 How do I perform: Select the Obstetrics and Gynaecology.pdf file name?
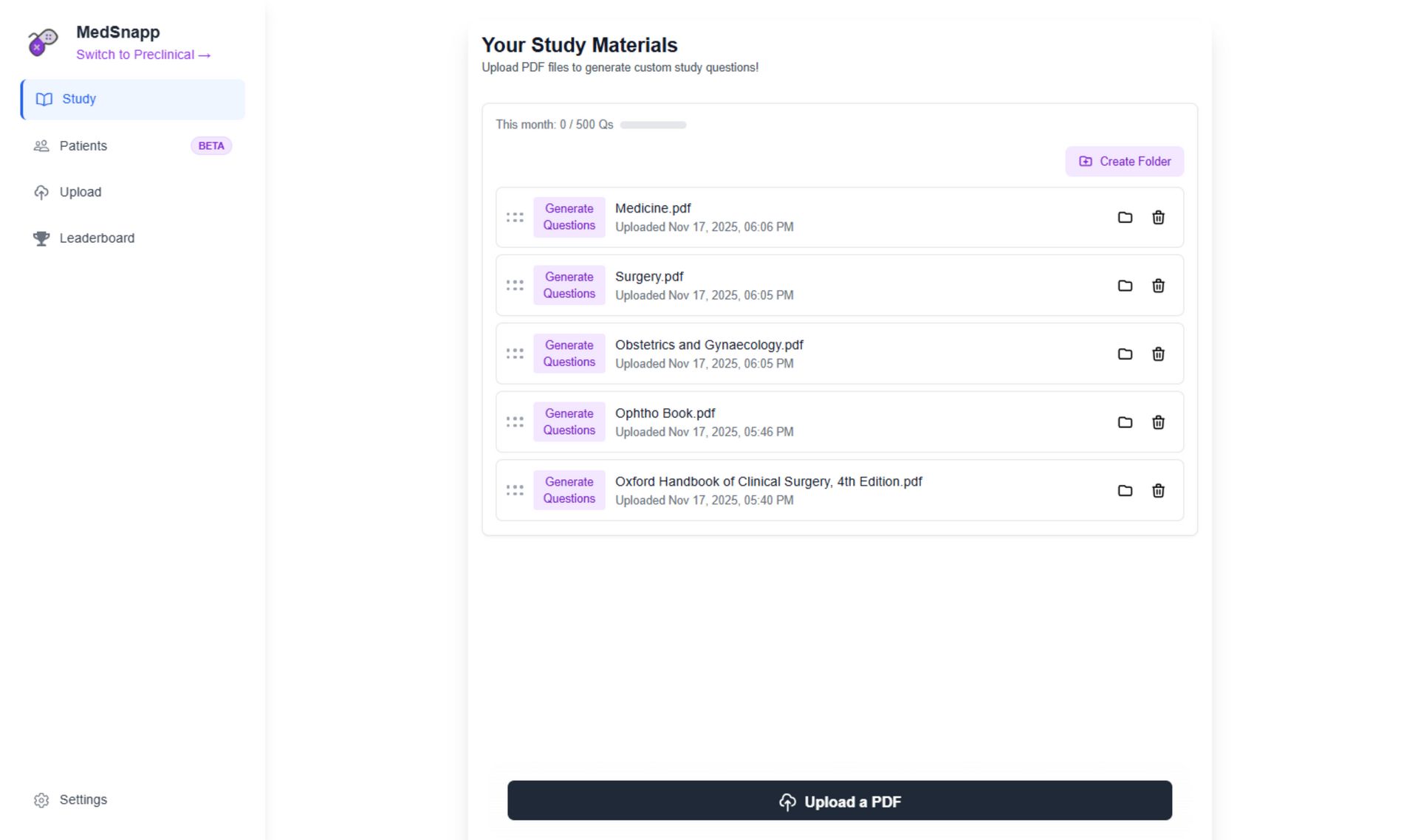(709, 345)
